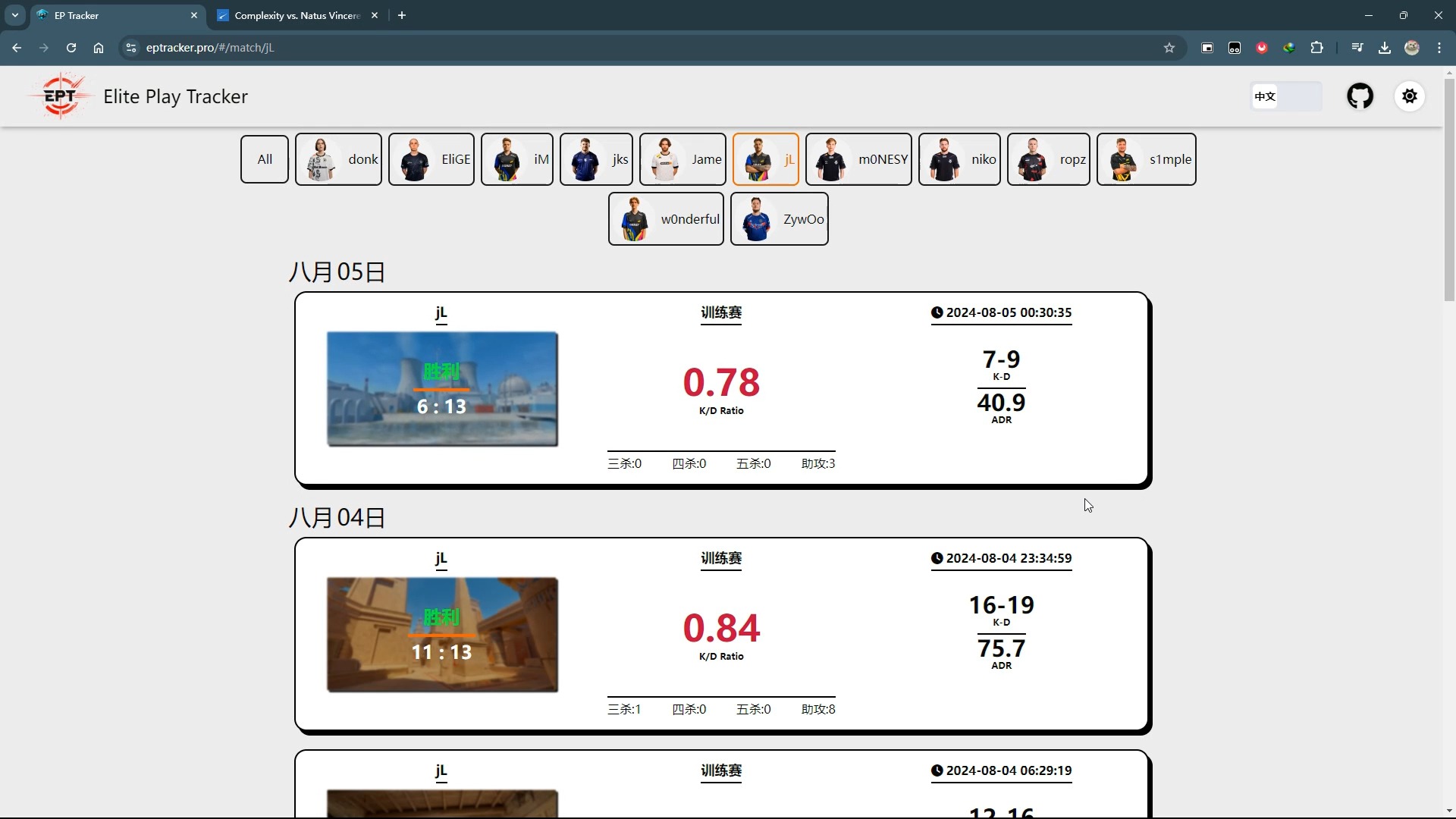Click the jL name in first card

(441, 312)
